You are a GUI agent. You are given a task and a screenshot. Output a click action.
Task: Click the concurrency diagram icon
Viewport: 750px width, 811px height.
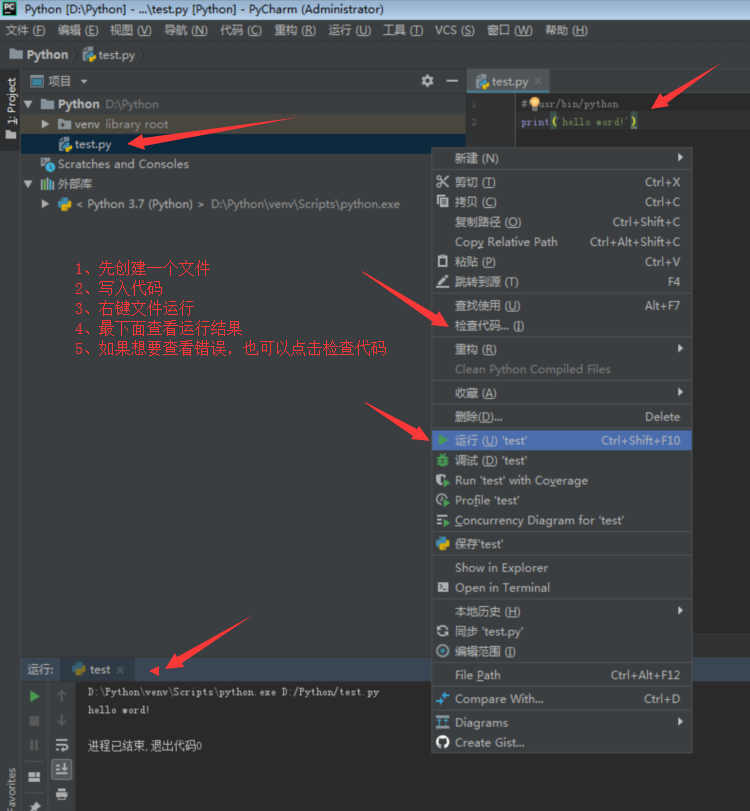pos(443,520)
